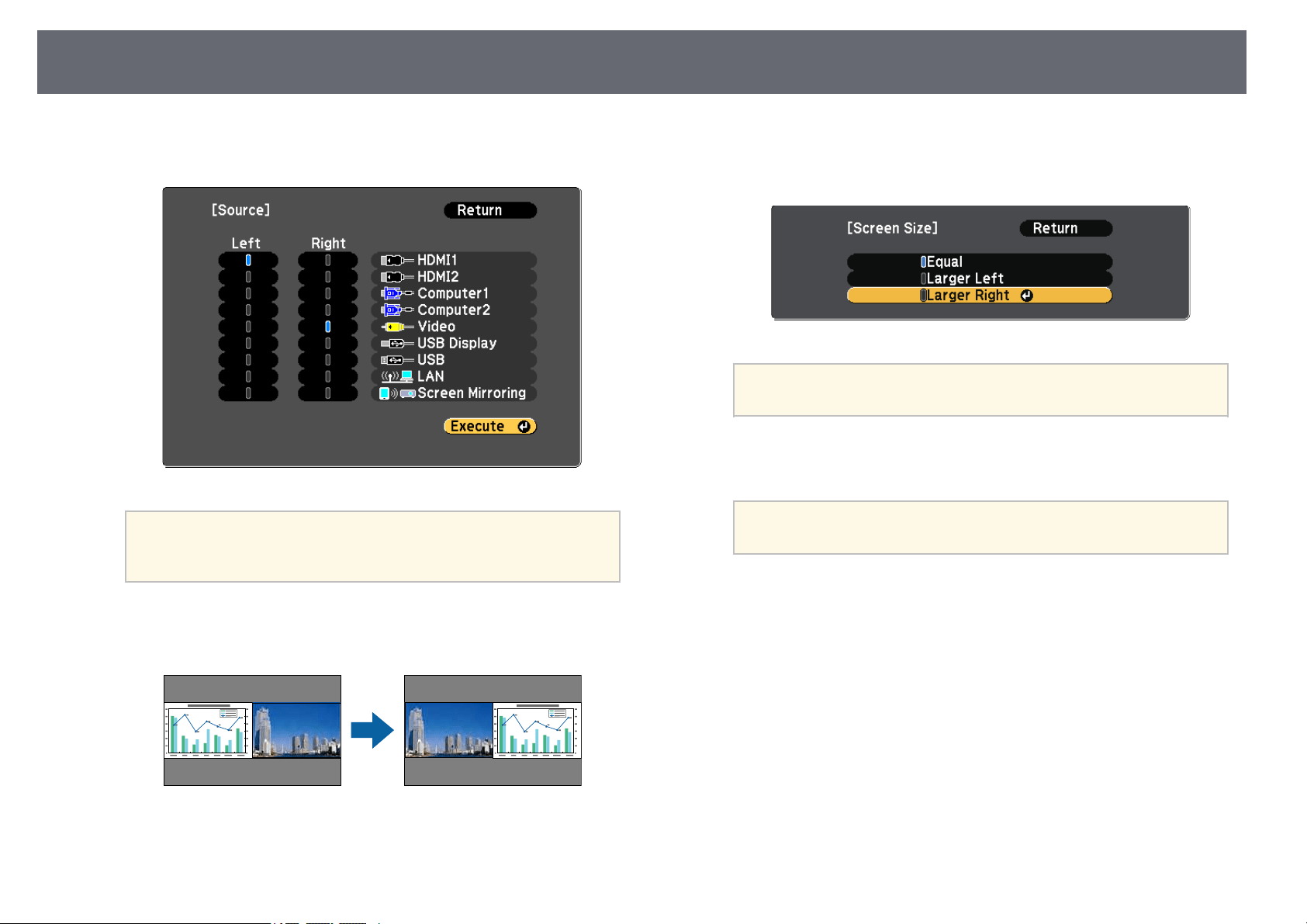Click the LAN wireless network icon
This screenshot has height=924, width=1307.
(397, 377)
